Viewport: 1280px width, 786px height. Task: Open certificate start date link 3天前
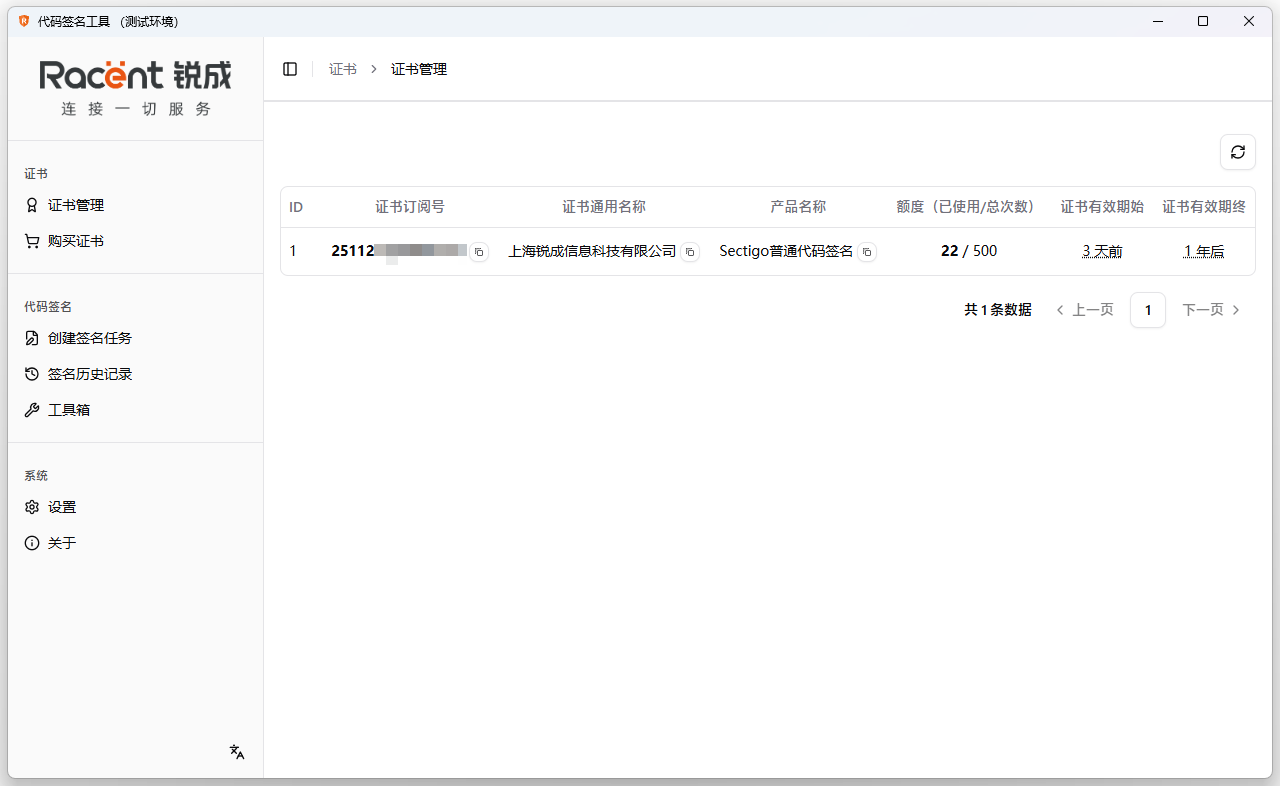click(1101, 251)
